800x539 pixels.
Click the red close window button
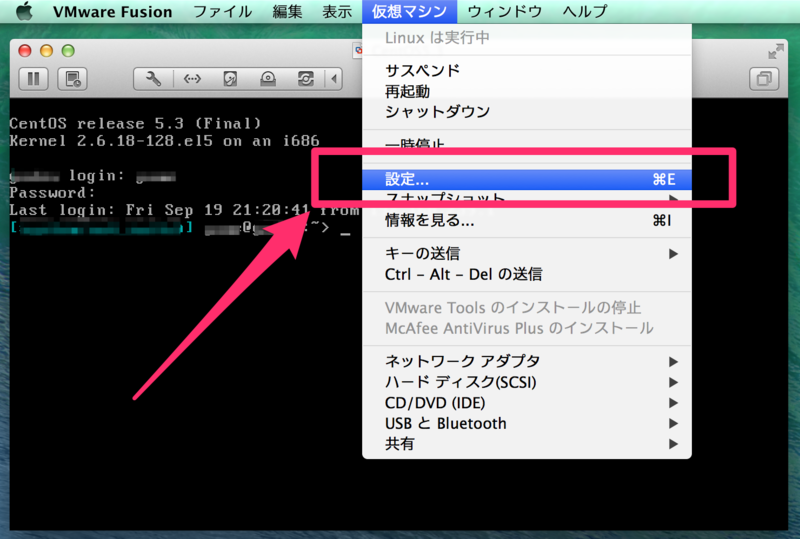(x=24, y=51)
